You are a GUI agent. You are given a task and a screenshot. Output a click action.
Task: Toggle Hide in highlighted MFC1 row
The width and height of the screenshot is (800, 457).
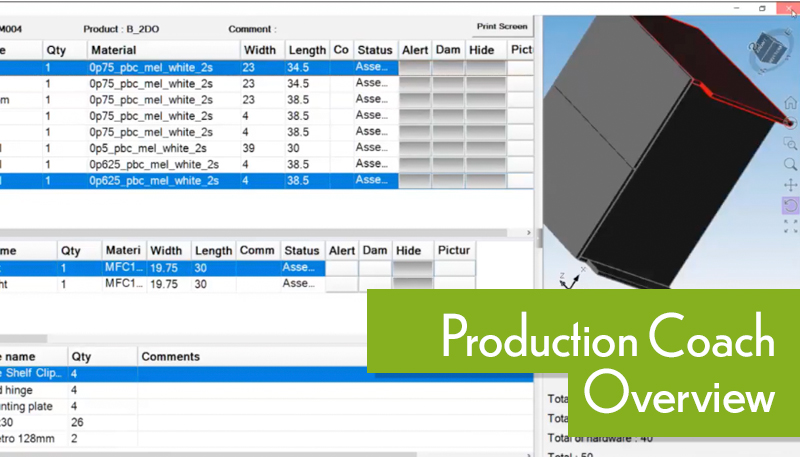point(413,268)
